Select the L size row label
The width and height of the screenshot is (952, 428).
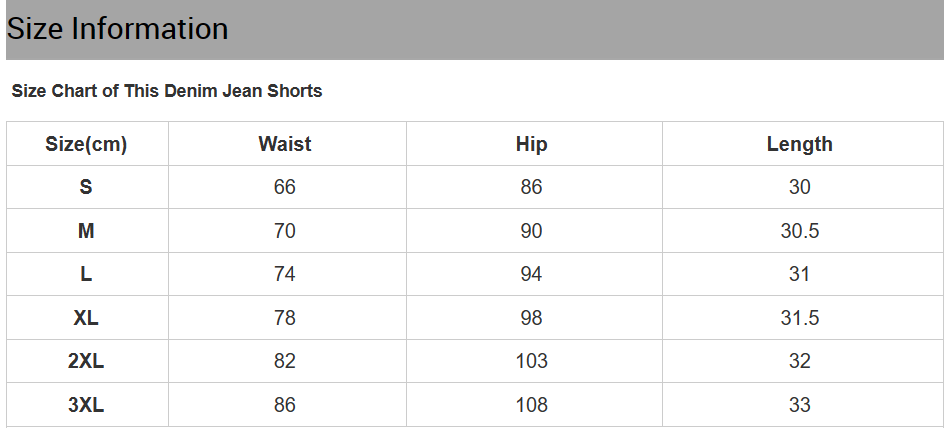pos(86,274)
